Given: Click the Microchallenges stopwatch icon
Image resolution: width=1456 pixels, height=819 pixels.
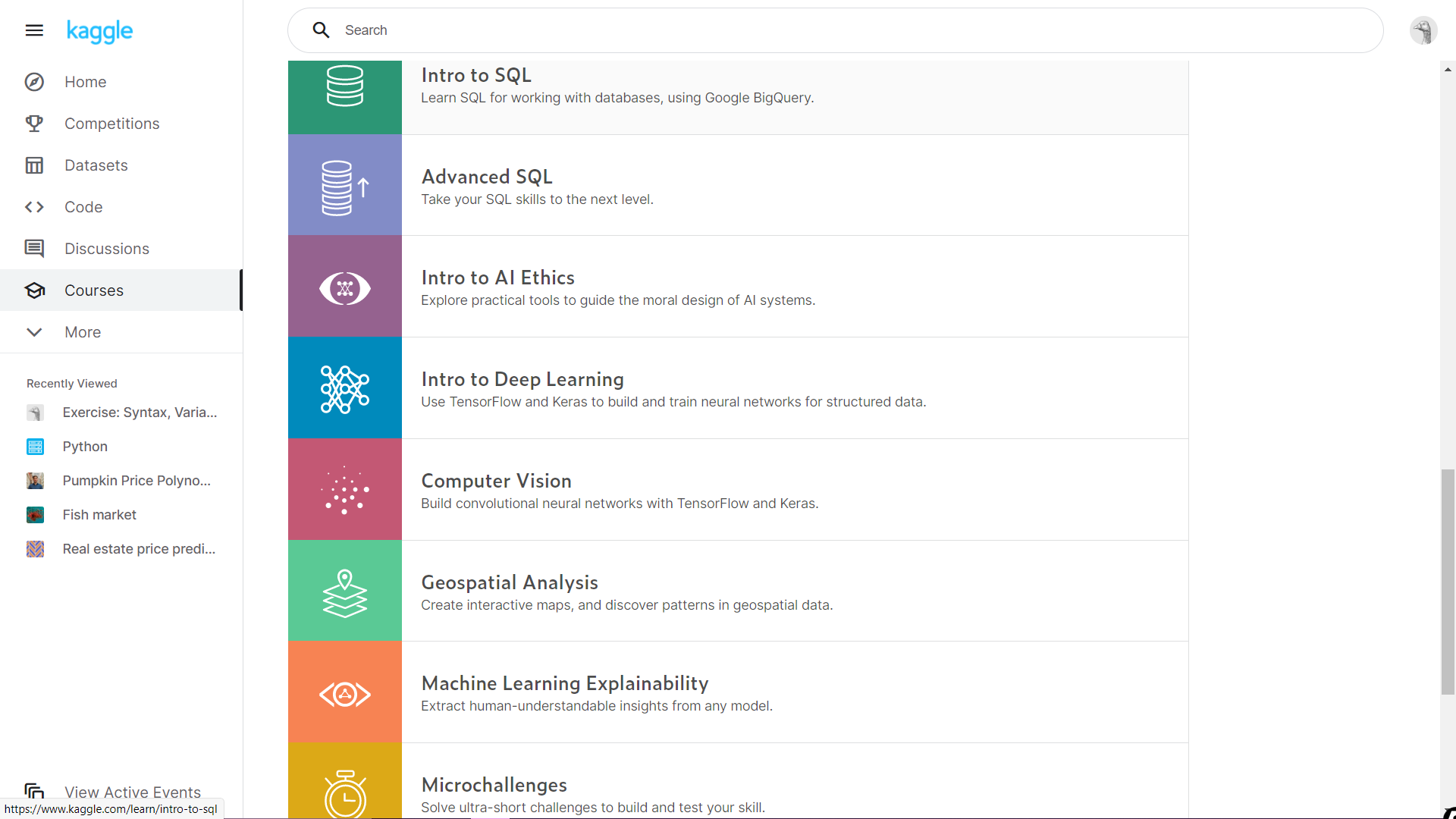Looking at the screenshot, I should [x=345, y=794].
